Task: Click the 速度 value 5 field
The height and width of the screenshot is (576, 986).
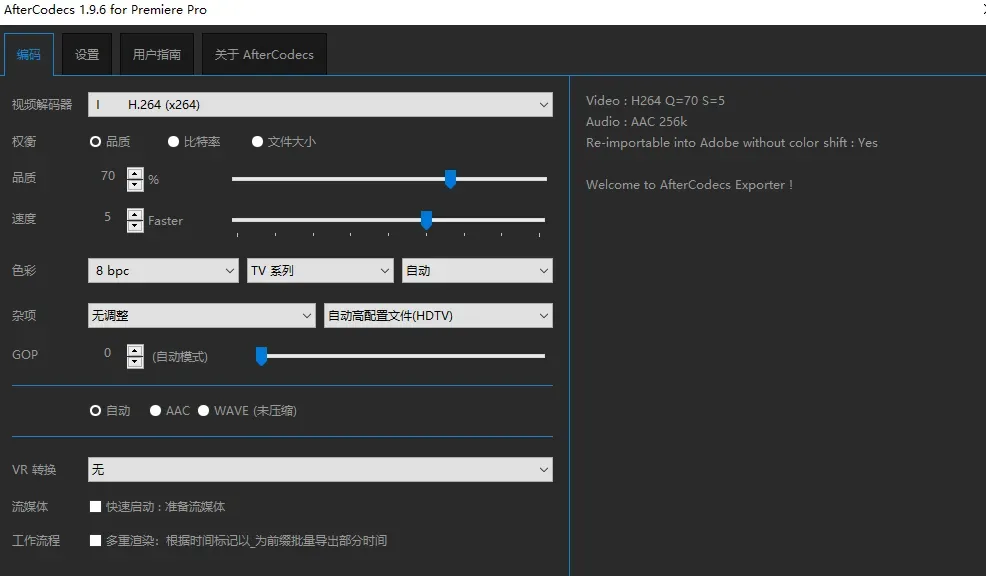Action: [108, 216]
